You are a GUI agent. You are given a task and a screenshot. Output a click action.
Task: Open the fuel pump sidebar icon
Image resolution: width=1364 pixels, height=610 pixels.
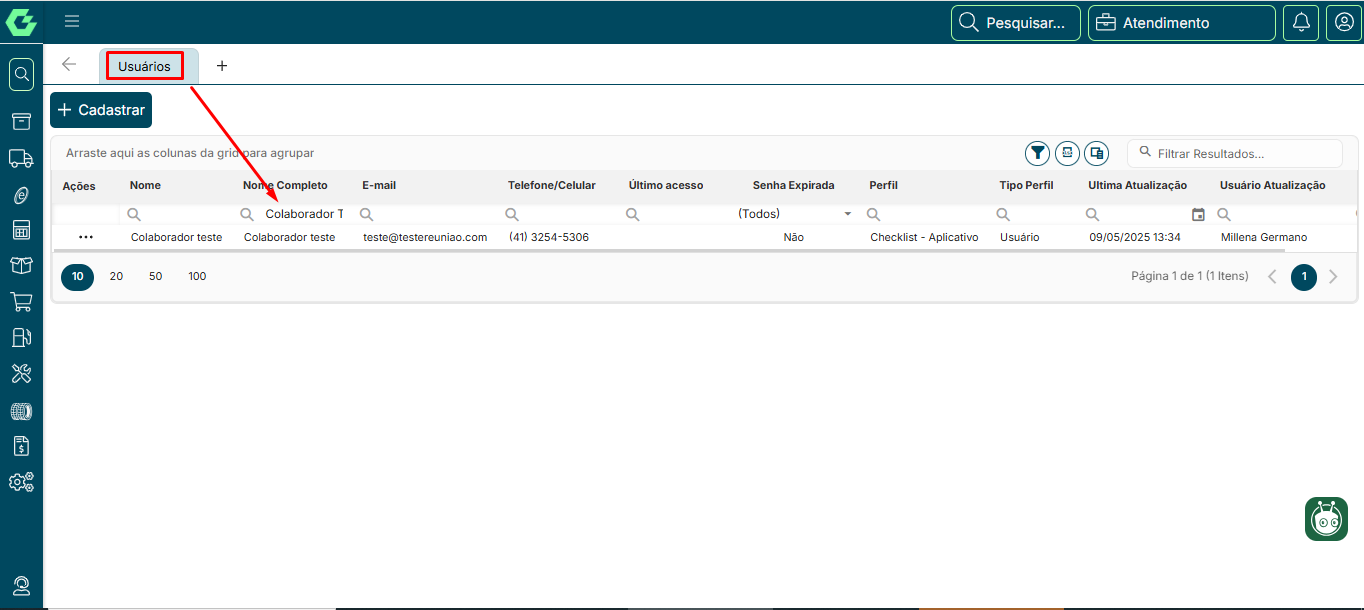coord(21,337)
